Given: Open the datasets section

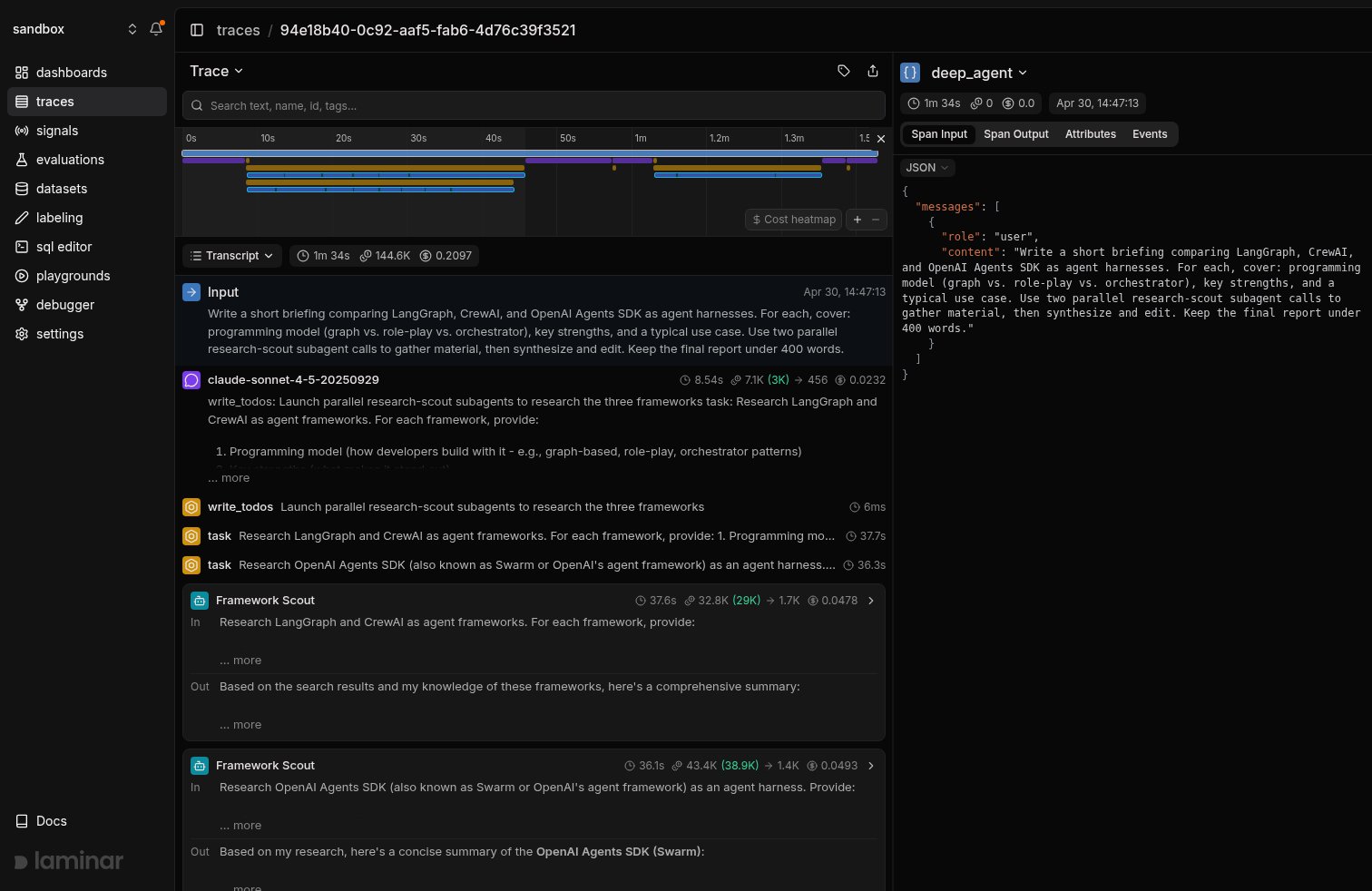Looking at the screenshot, I should click(x=87, y=189).
